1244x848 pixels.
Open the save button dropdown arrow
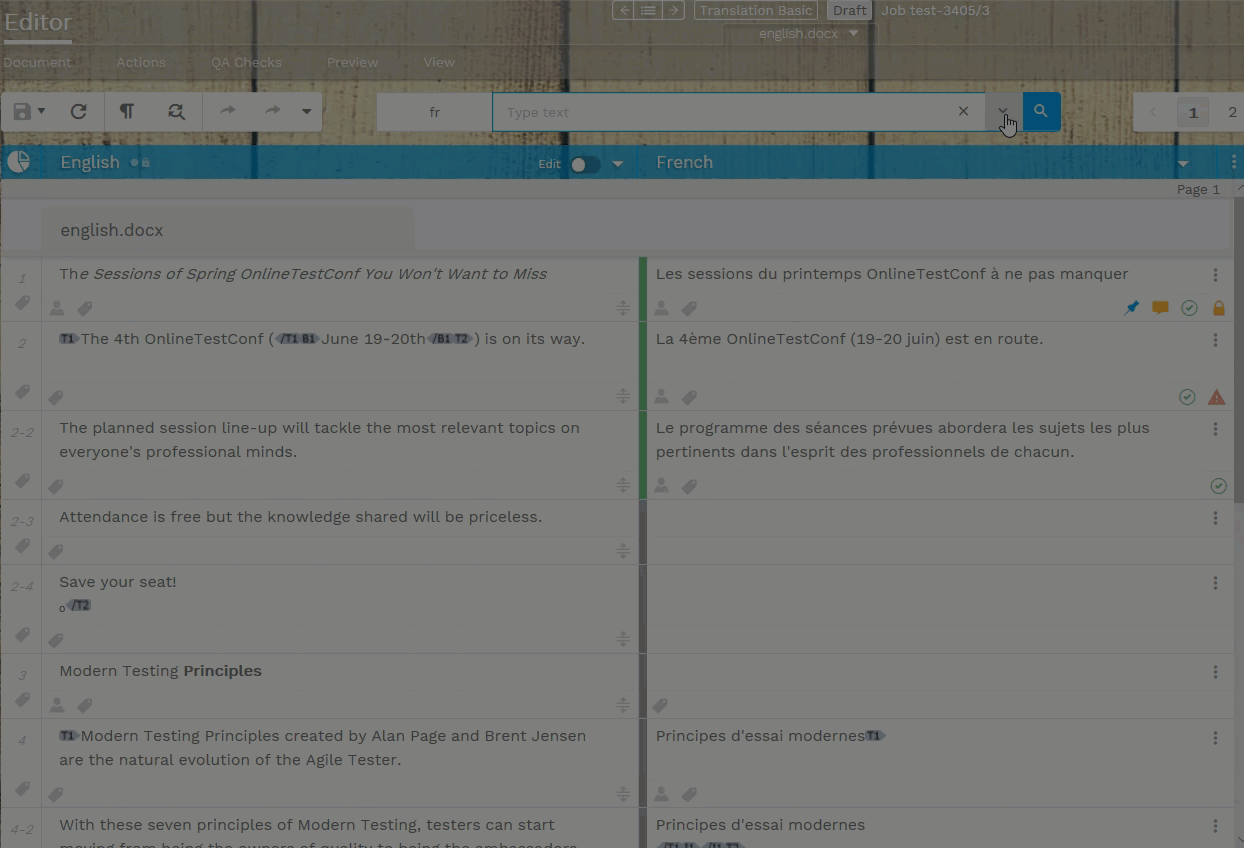coord(42,112)
